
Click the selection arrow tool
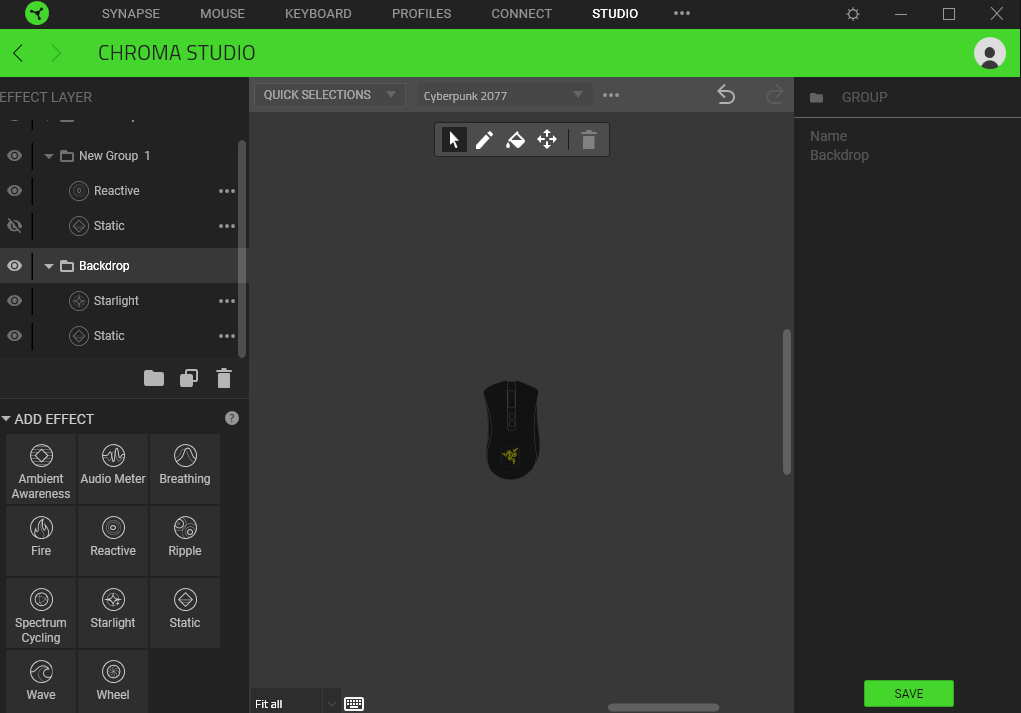click(454, 140)
